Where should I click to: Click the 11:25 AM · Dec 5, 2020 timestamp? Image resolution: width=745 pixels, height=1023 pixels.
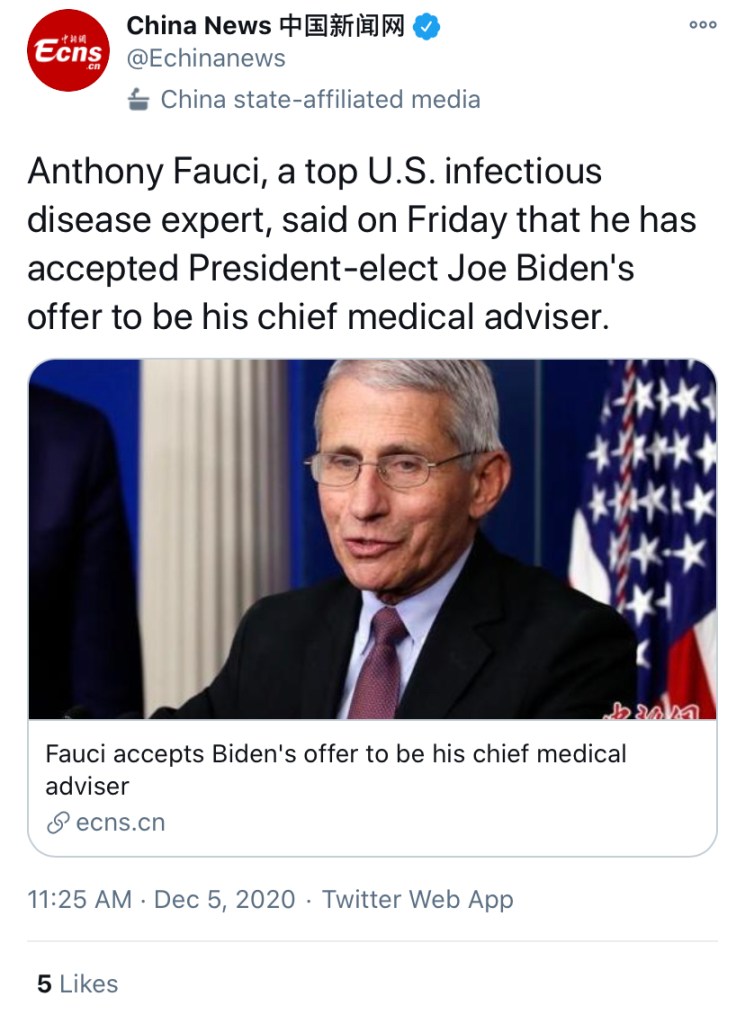click(x=162, y=899)
